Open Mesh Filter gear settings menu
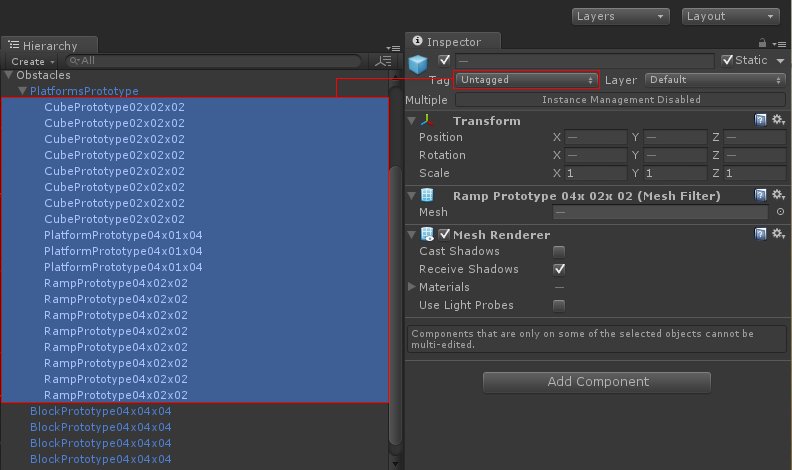This screenshot has width=792, height=470. click(777, 196)
